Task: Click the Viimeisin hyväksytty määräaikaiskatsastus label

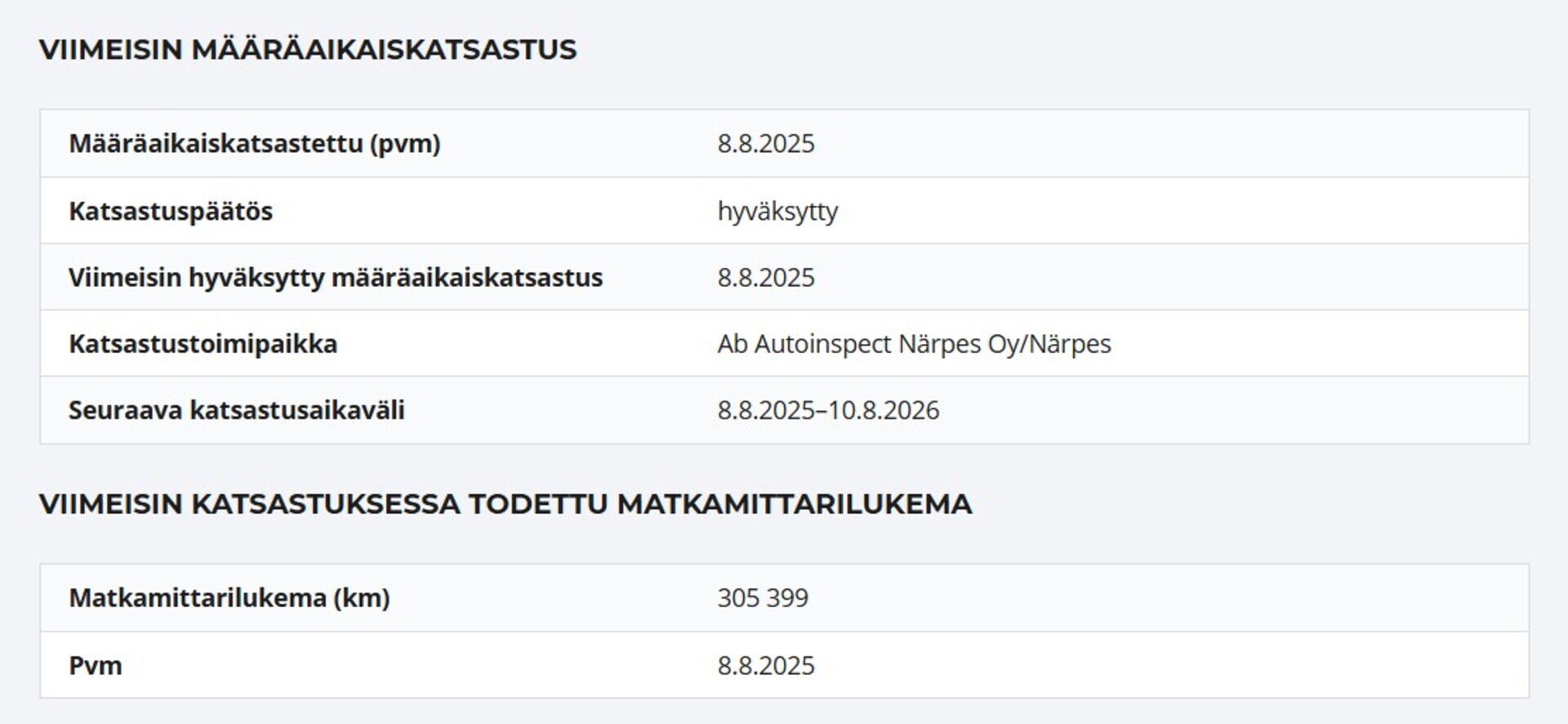Action: (x=335, y=278)
